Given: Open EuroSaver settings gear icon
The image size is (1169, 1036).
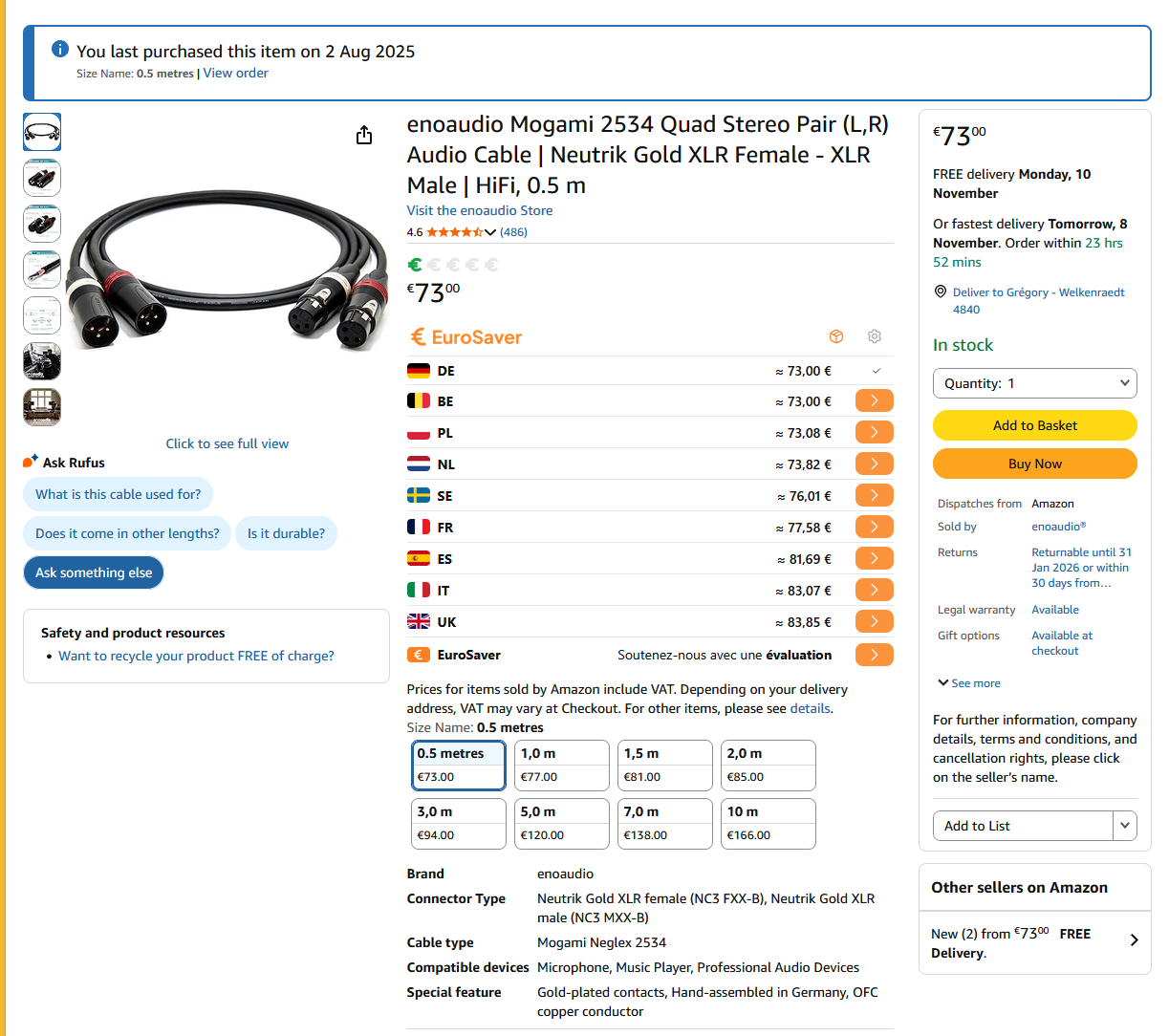Looking at the screenshot, I should (874, 336).
